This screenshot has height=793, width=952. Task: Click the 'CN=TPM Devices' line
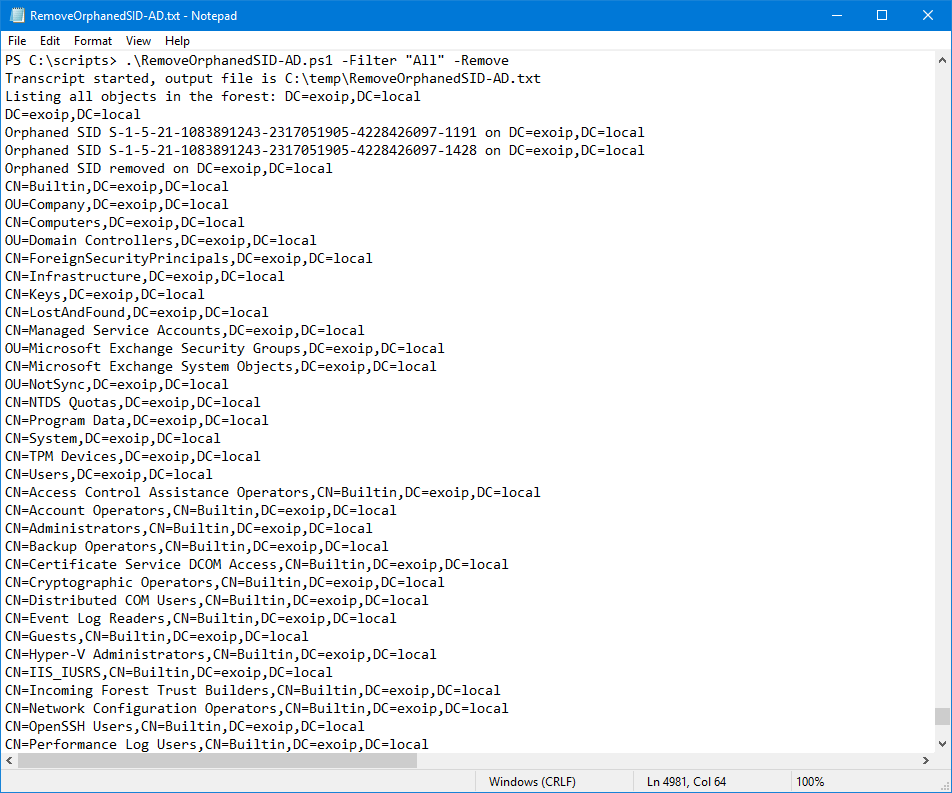(x=132, y=457)
